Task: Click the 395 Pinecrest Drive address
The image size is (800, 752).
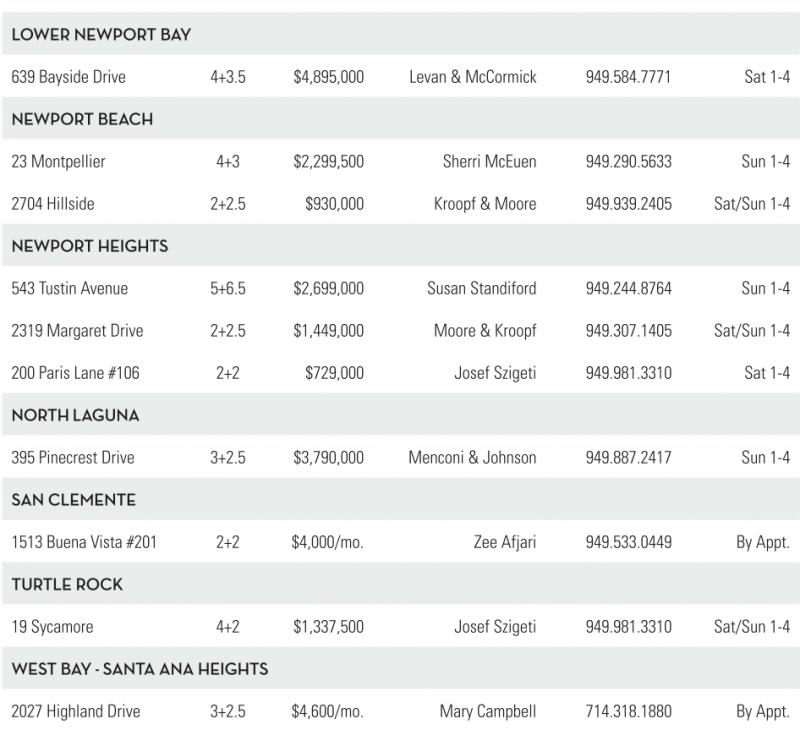Action: tap(72, 458)
